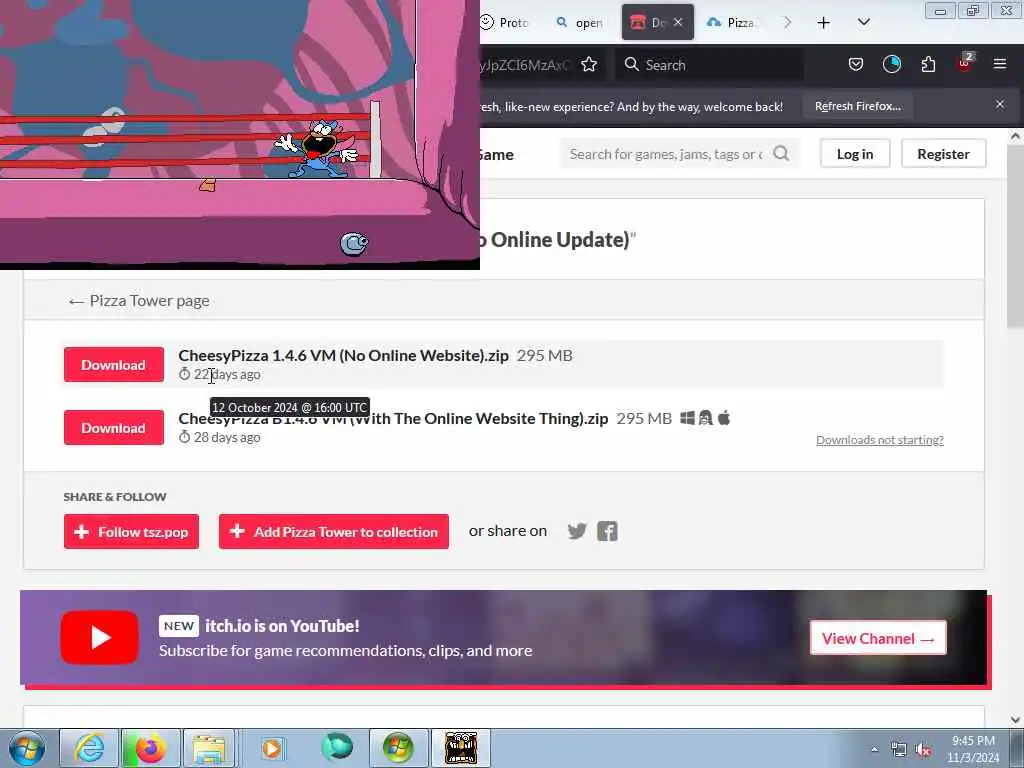The width and height of the screenshot is (1024, 768).
Task: Open the Extensions puzzle-piece icon
Action: pos(928,64)
